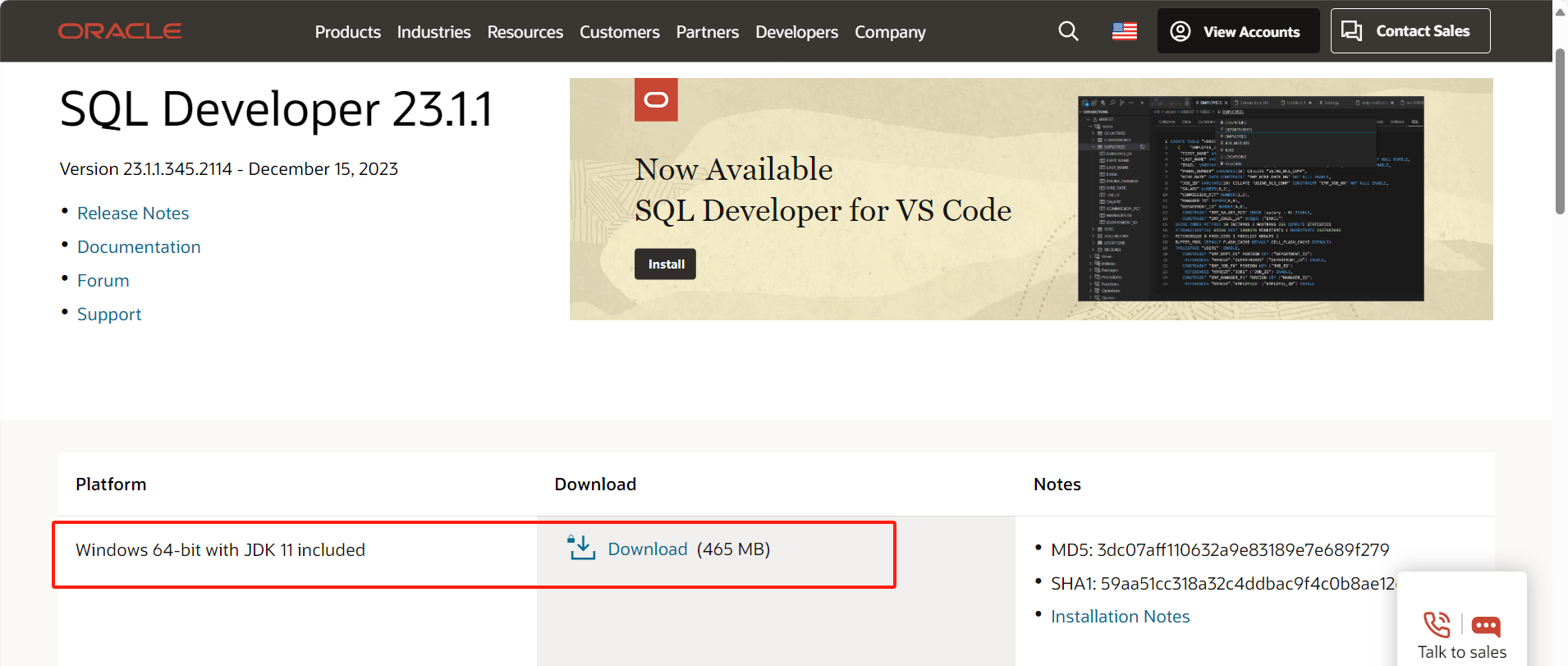This screenshot has height=666, width=1568.
Task: Click the Talk to sales label
Action: coord(1462,652)
